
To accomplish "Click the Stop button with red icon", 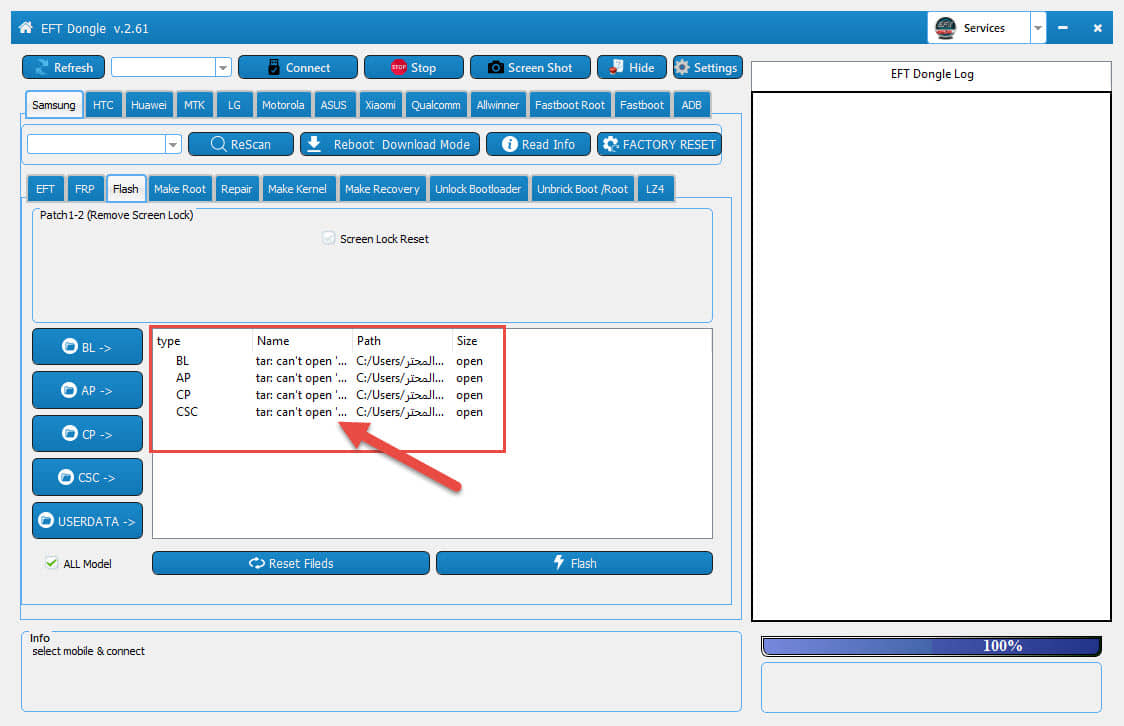I will click(414, 67).
